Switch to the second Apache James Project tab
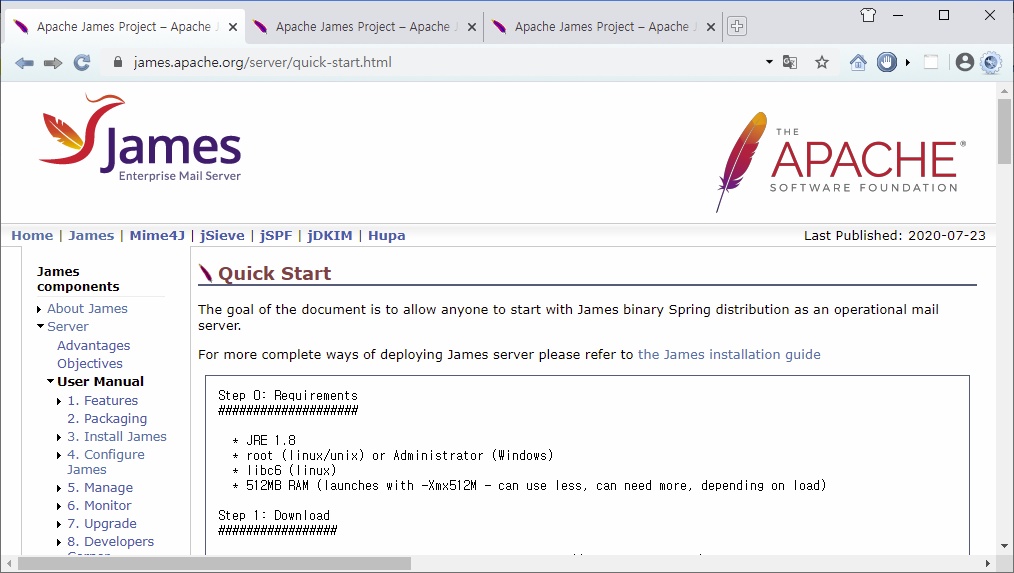Screen dimensions: 1014x573 click(x=364, y=27)
